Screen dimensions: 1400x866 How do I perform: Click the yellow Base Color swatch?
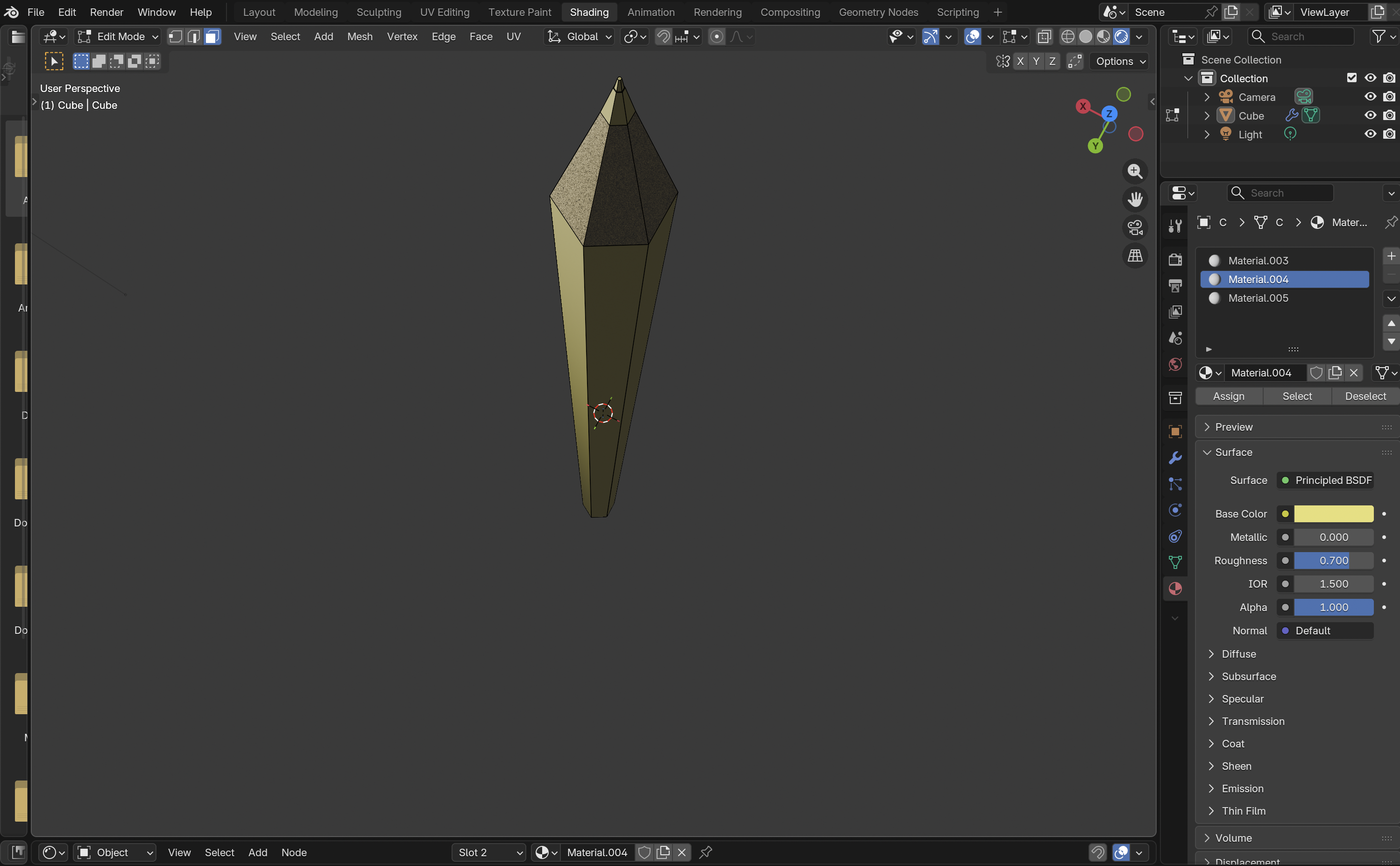coord(1333,514)
